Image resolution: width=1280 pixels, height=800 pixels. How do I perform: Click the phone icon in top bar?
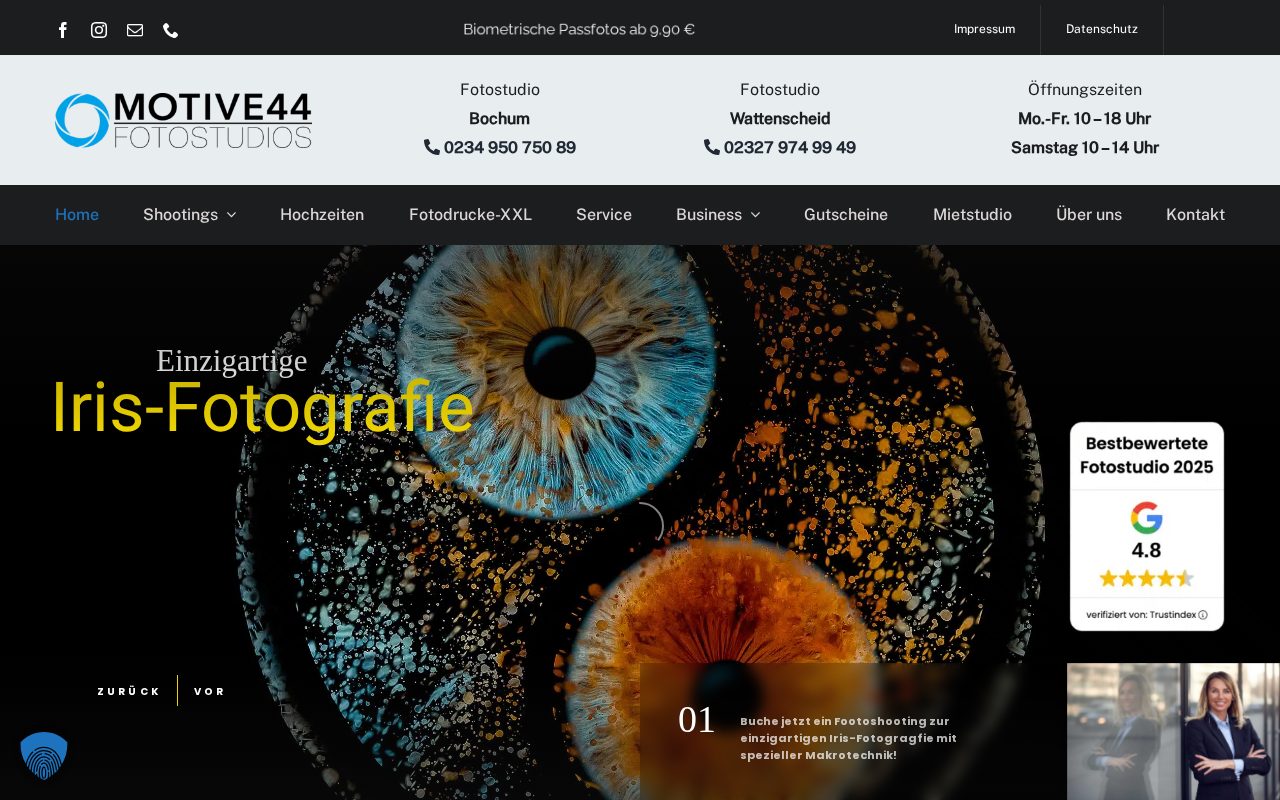[171, 30]
